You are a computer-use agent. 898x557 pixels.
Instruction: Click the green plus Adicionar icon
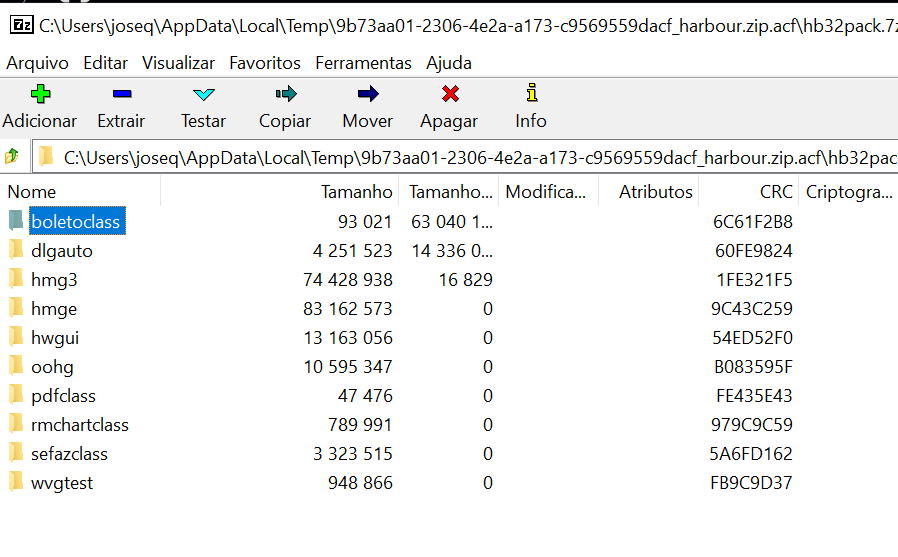point(40,94)
